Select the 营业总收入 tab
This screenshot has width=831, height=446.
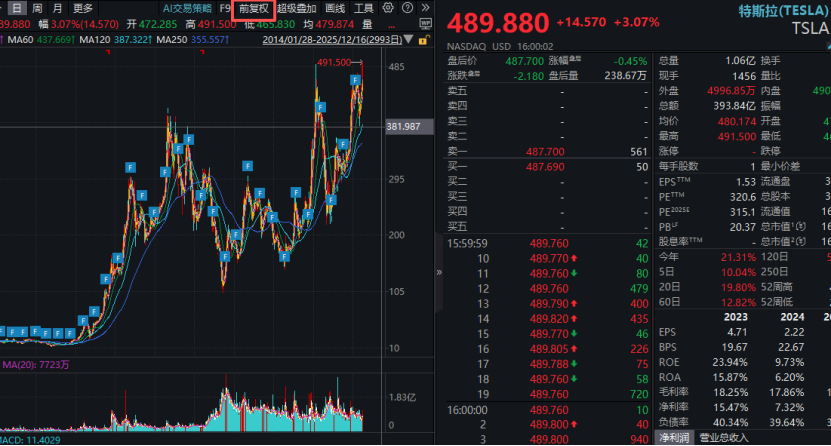click(724, 438)
